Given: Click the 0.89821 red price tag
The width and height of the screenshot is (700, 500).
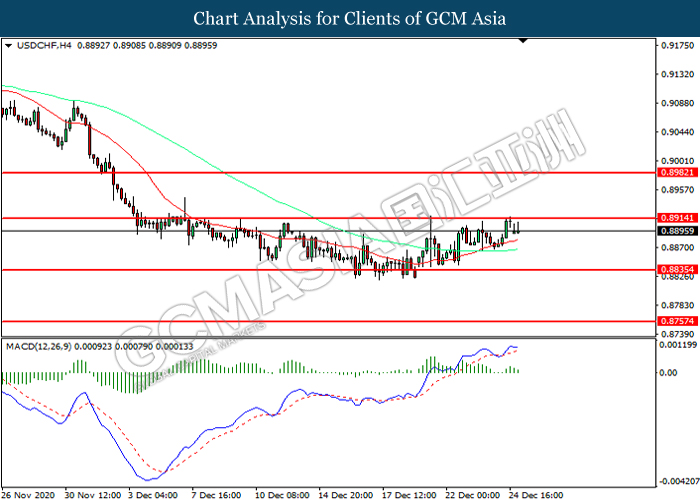Looking at the screenshot, I should point(676,172).
